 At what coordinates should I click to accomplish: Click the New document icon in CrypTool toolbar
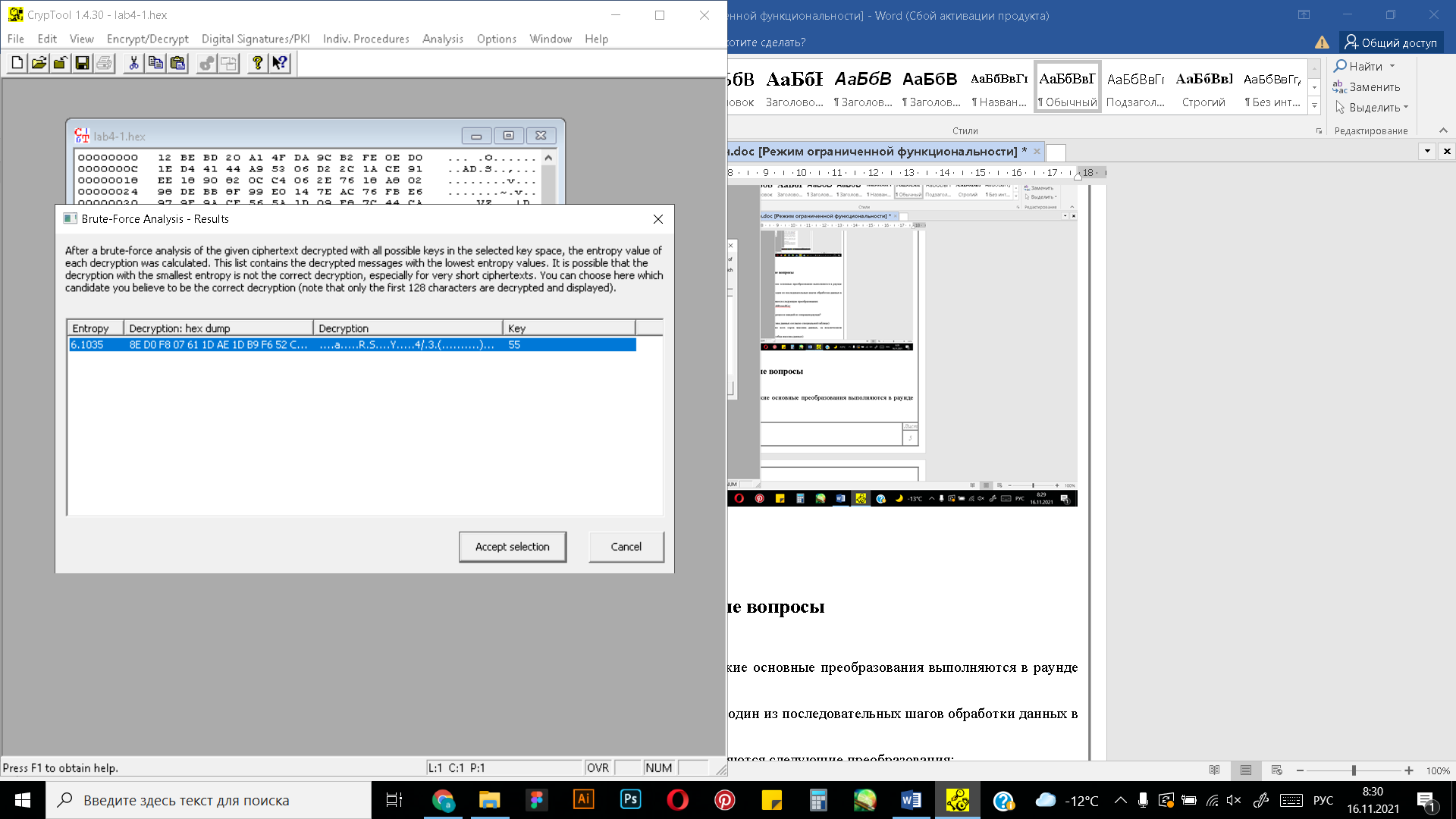coord(17,63)
